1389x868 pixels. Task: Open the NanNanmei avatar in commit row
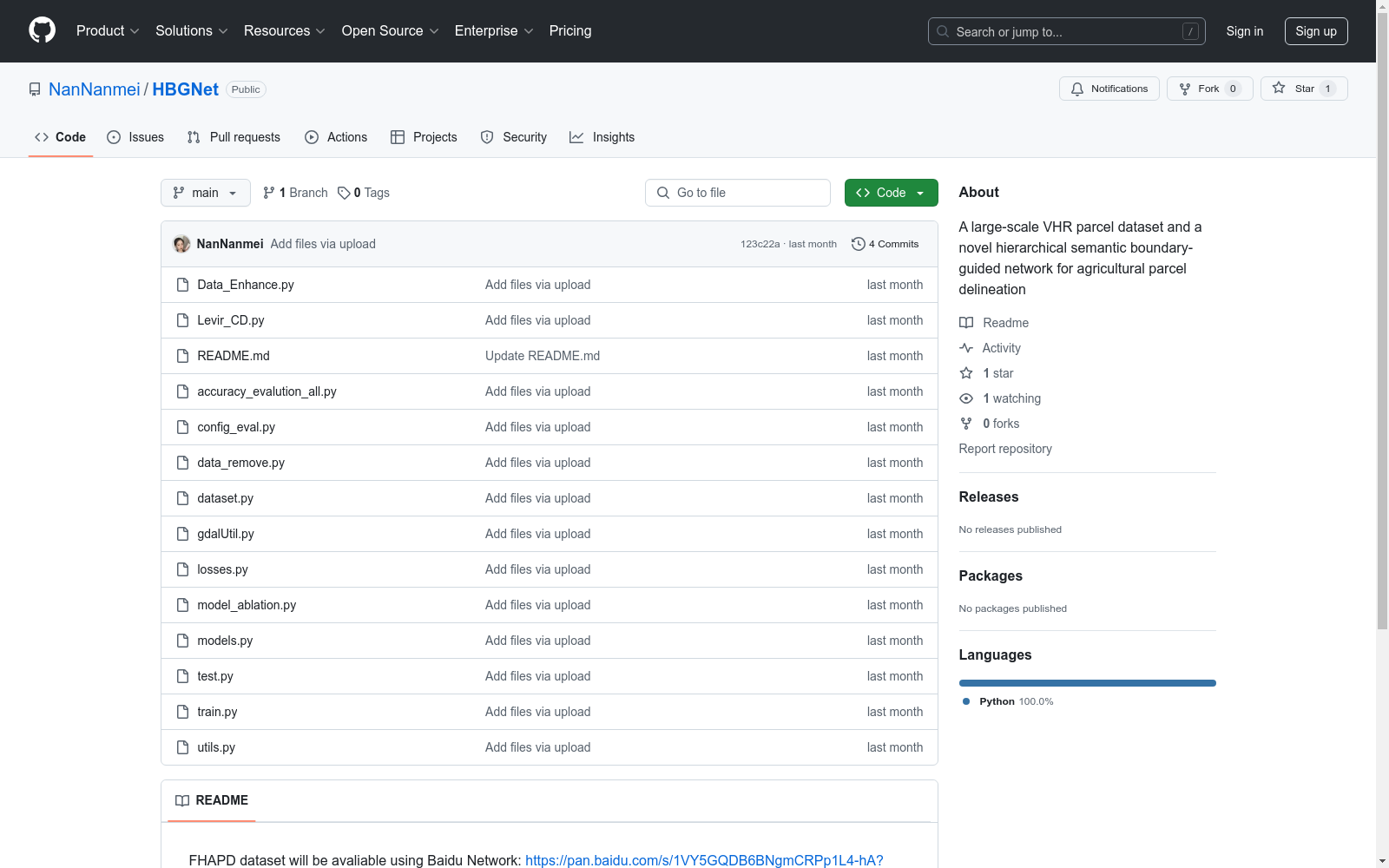pos(181,244)
